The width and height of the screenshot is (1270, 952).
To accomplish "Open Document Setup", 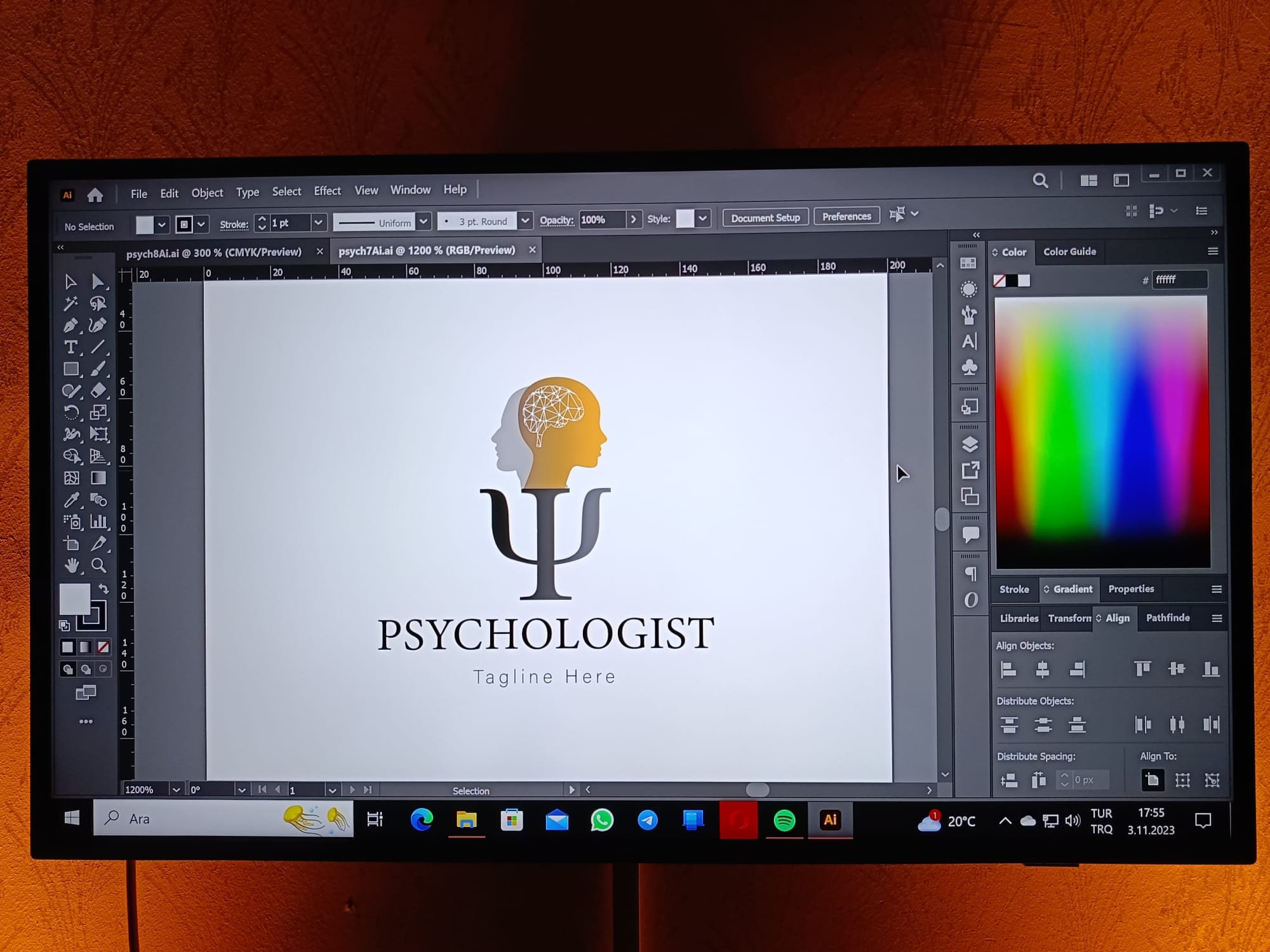I will 765,217.
